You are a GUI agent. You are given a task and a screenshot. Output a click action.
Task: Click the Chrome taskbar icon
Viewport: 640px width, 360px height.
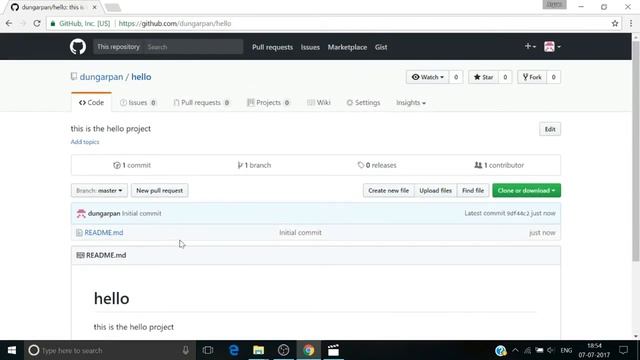point(309,350)
